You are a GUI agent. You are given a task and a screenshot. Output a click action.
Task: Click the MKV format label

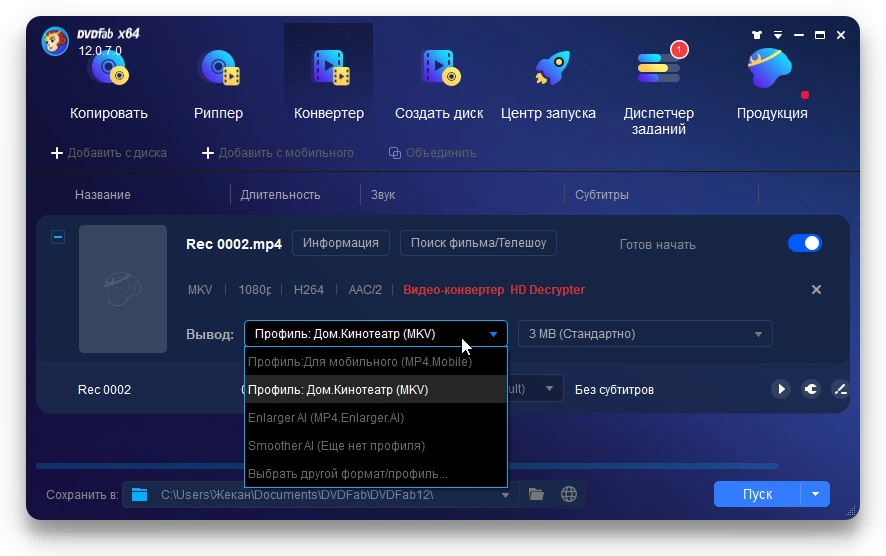tap(200, 290)
